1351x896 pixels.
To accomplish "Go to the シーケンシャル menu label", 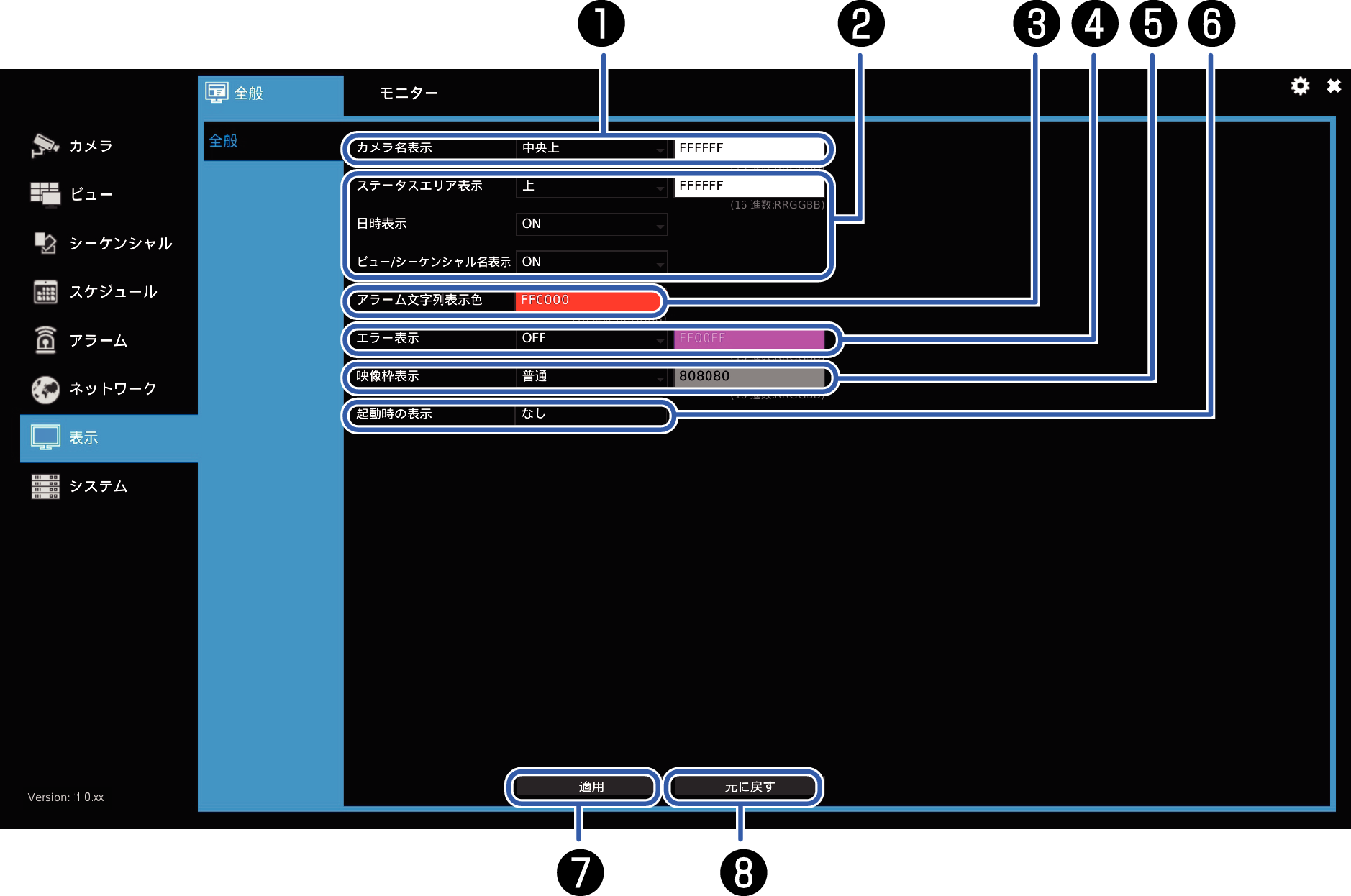I will [120, 243].
